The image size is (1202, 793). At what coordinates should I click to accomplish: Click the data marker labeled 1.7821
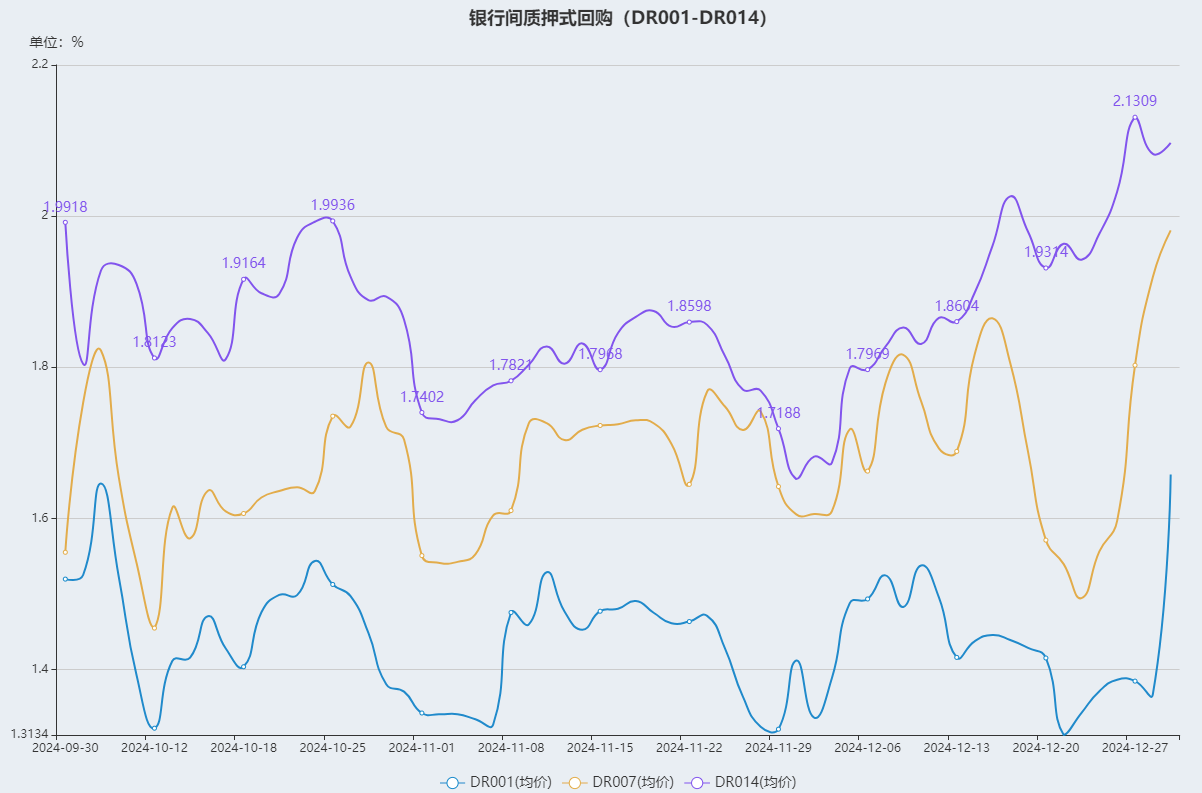(x=511, y=381)
